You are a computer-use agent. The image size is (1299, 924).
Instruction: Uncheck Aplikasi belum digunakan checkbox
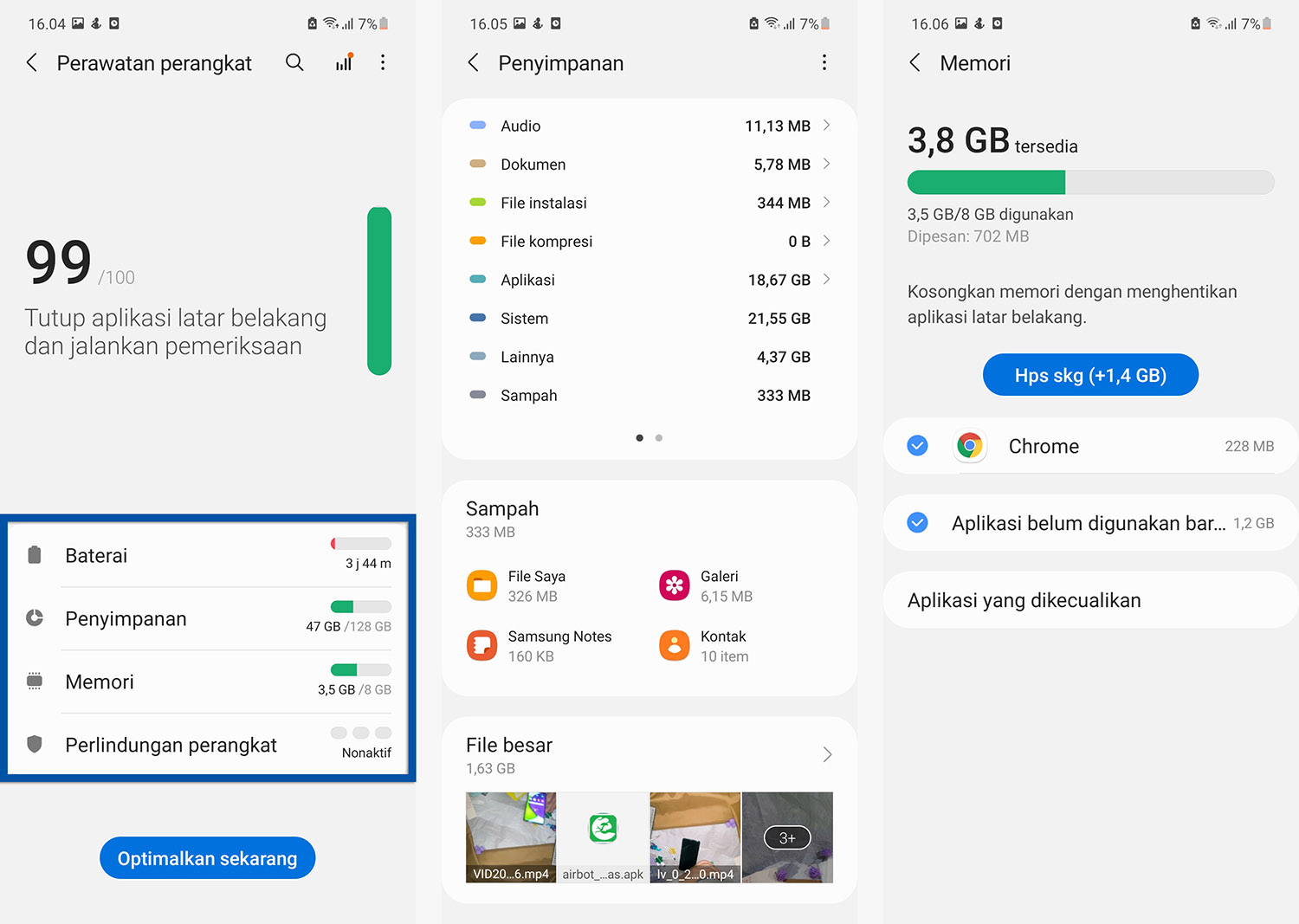point(917,523)
